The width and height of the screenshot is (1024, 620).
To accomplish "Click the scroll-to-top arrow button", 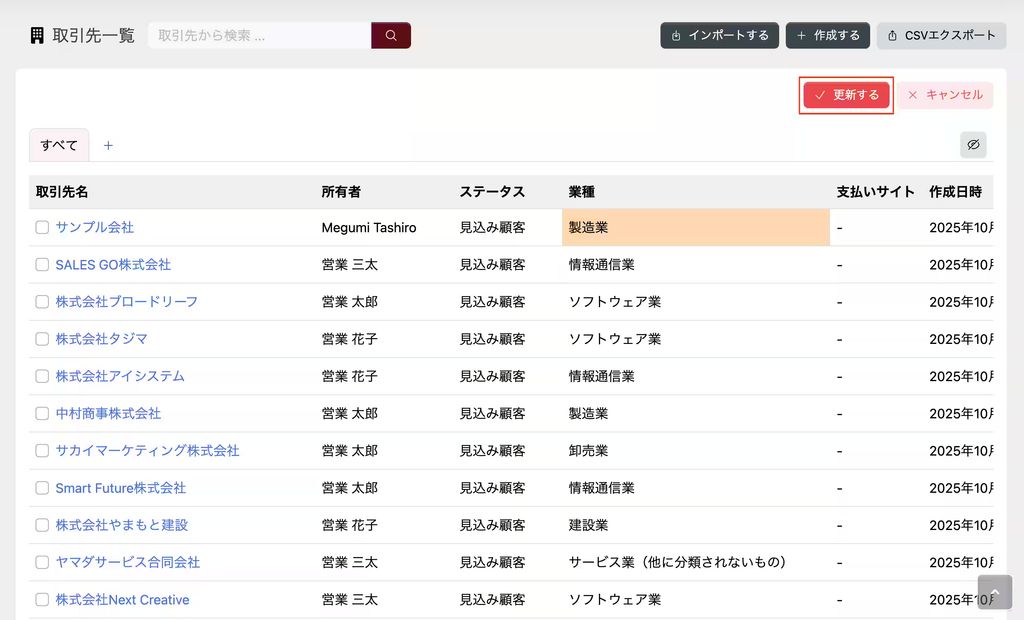I will point(995,592).
